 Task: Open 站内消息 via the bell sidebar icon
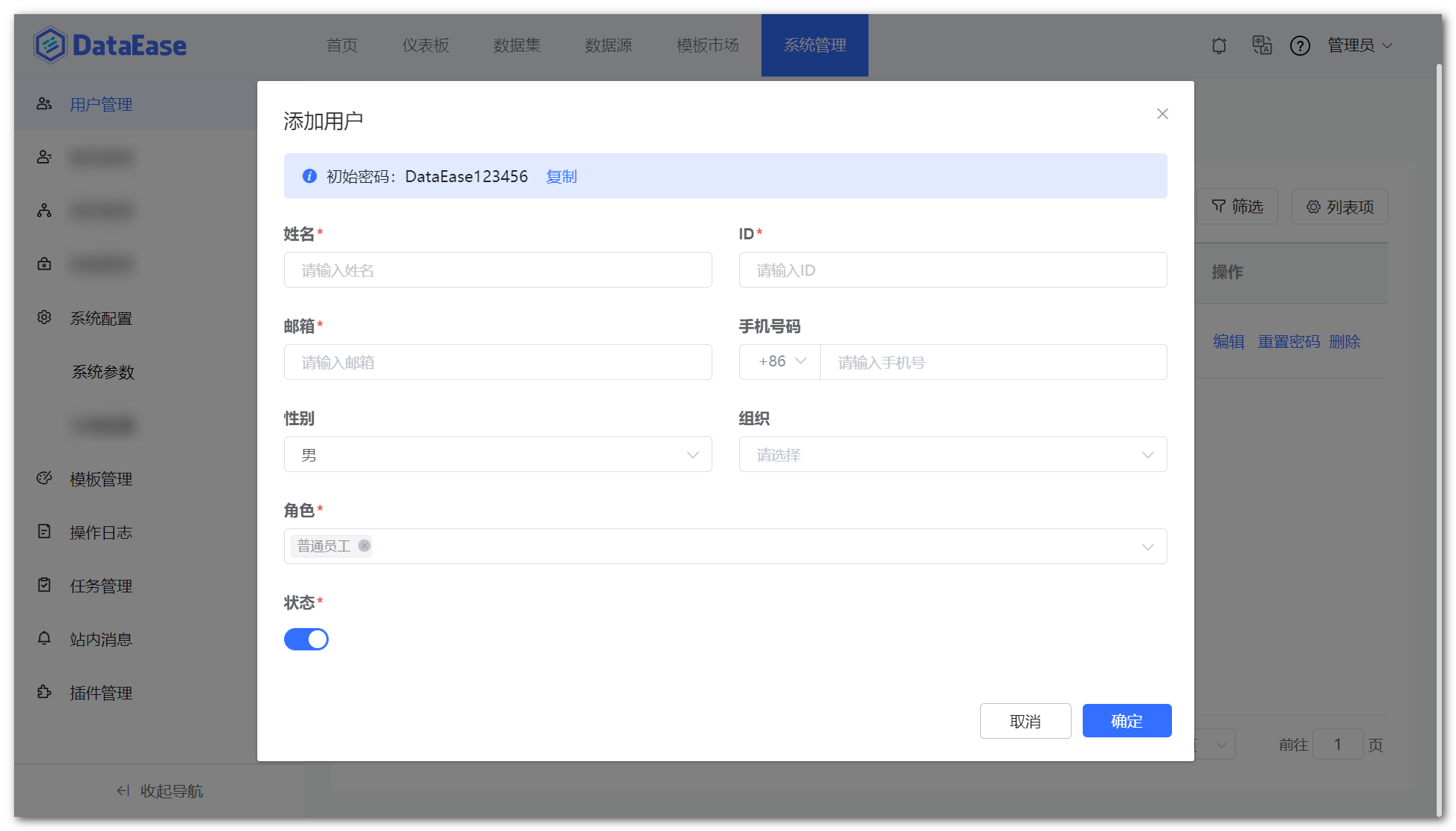tap(44, 639)
